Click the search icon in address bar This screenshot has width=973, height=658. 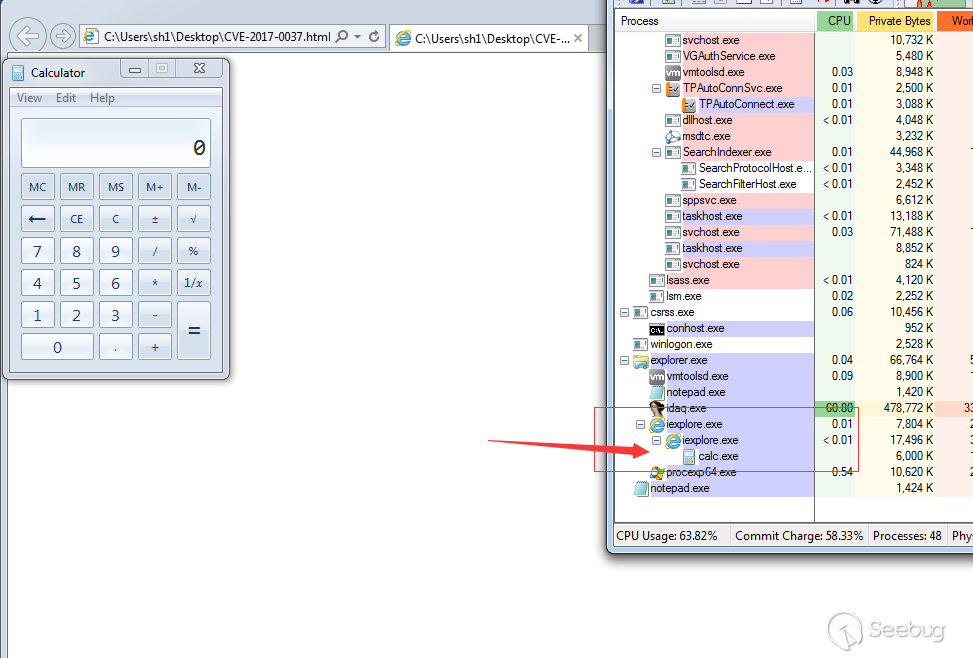[x=341, y=37]
